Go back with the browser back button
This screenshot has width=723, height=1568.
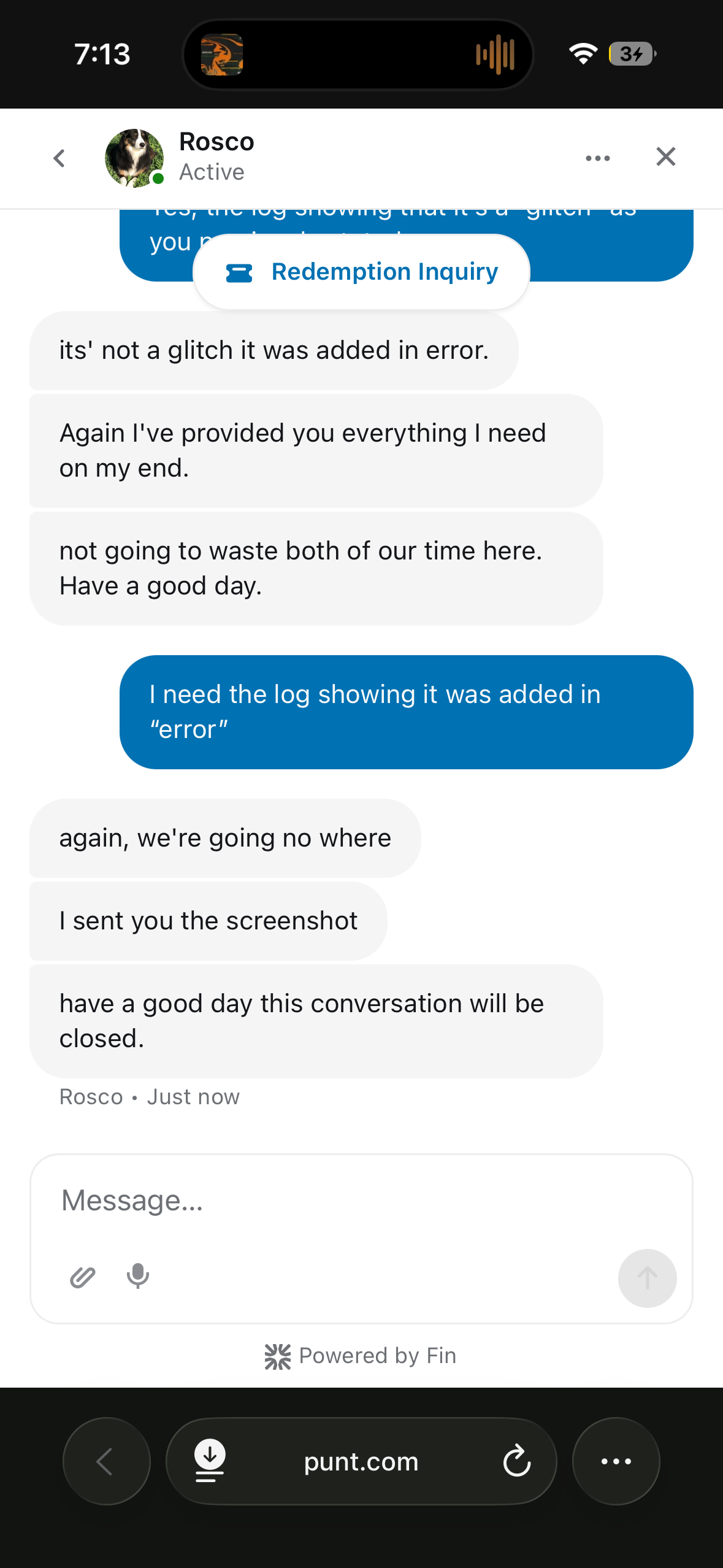coord(106,1461)
